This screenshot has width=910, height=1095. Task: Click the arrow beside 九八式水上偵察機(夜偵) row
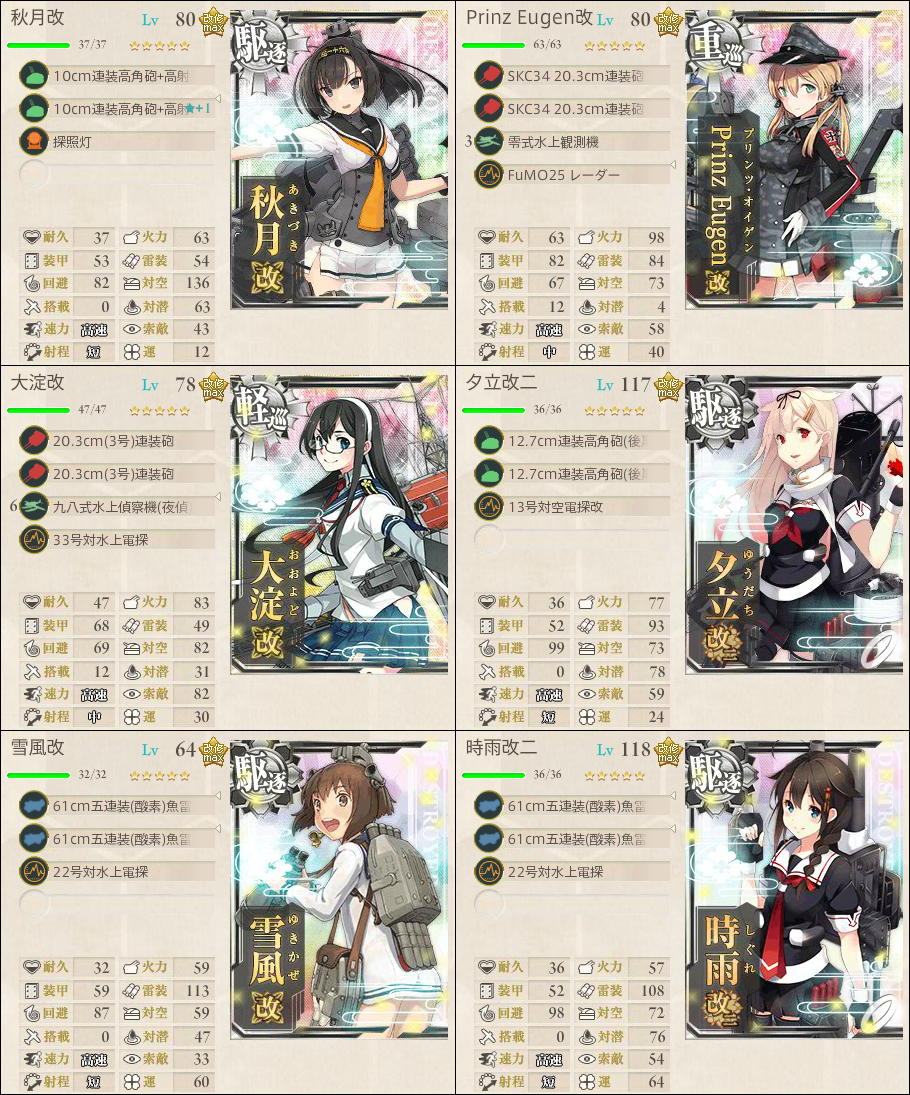click(x=218, y=497)
